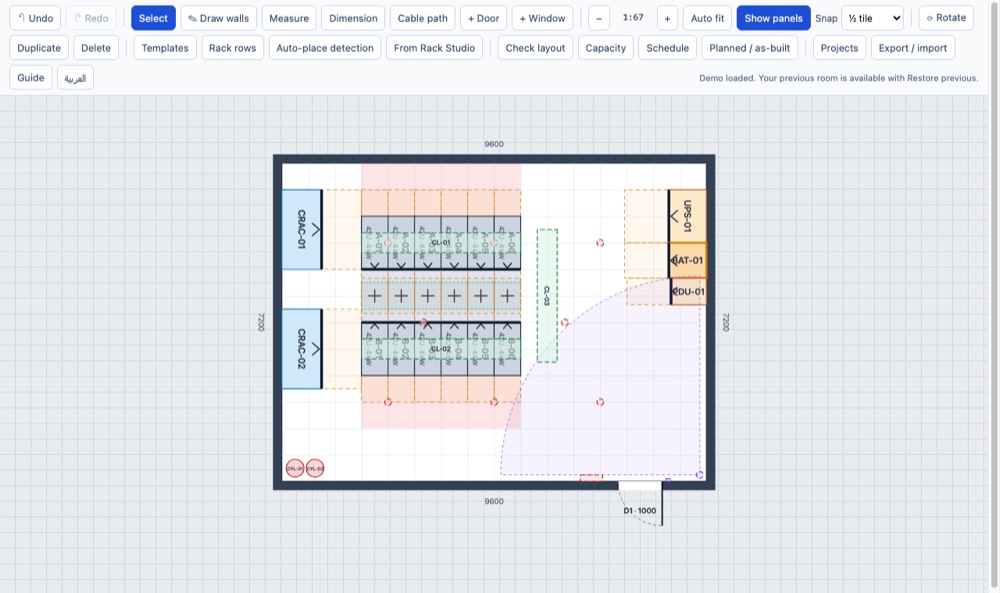
Task: Click the vertical scrollbar on the right edge
Action: [993, 293]
